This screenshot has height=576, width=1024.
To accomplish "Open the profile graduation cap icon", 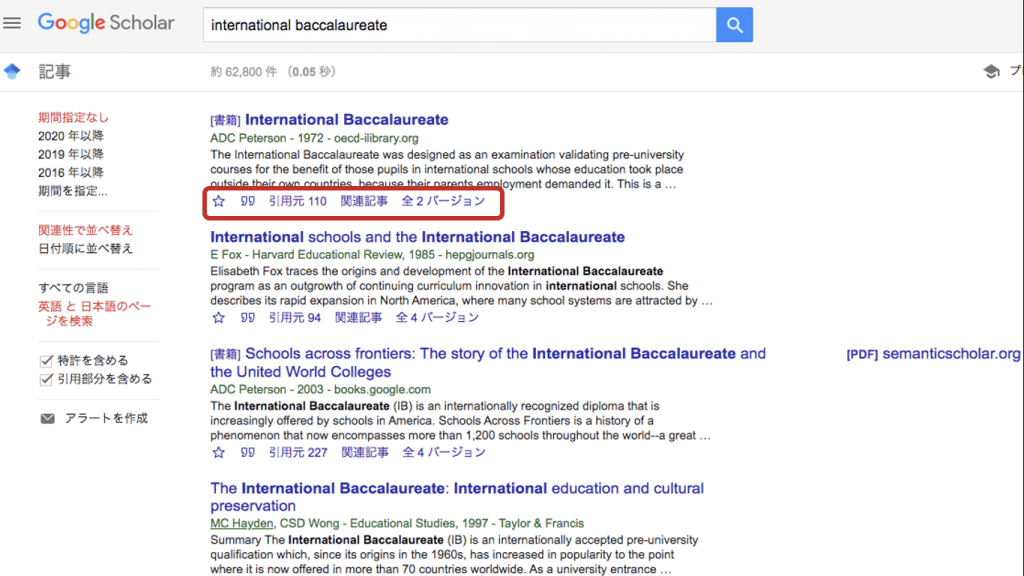I will pos(991,71).
